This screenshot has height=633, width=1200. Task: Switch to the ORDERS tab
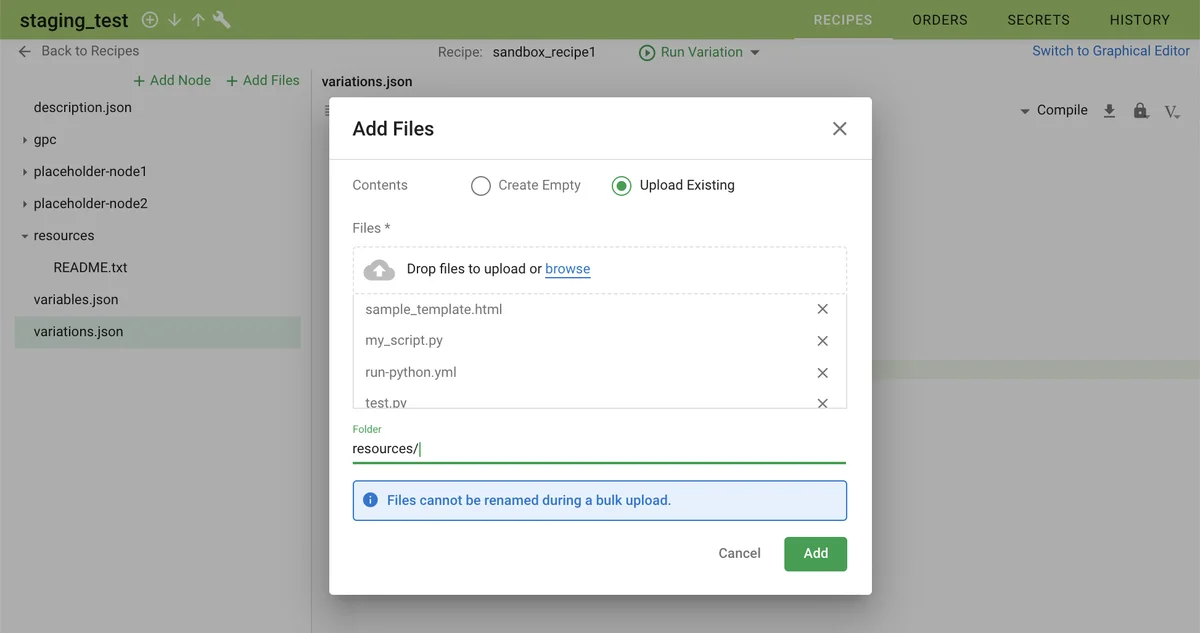(x=938, y=19)
